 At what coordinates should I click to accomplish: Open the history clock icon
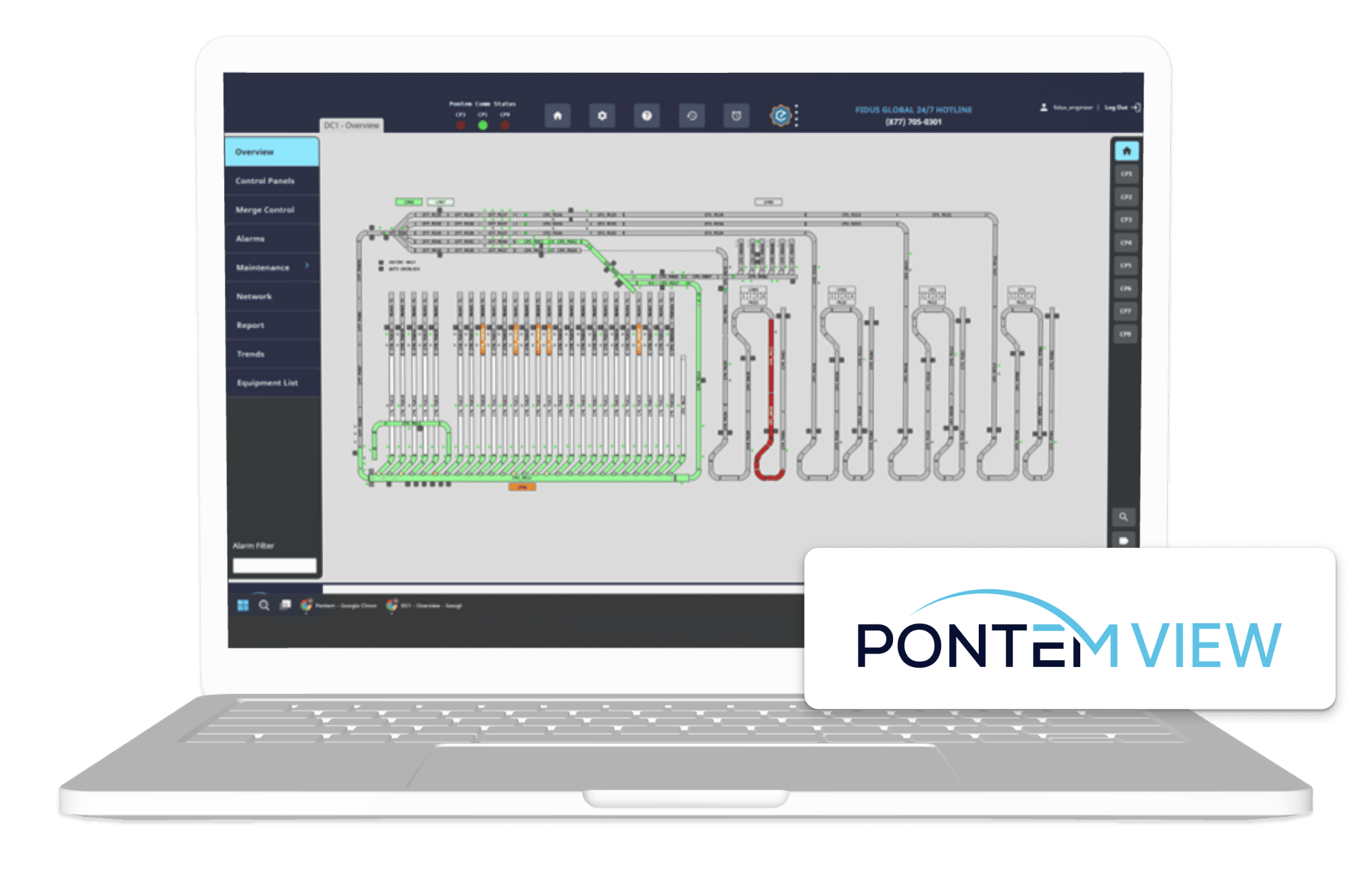[692, 116]
